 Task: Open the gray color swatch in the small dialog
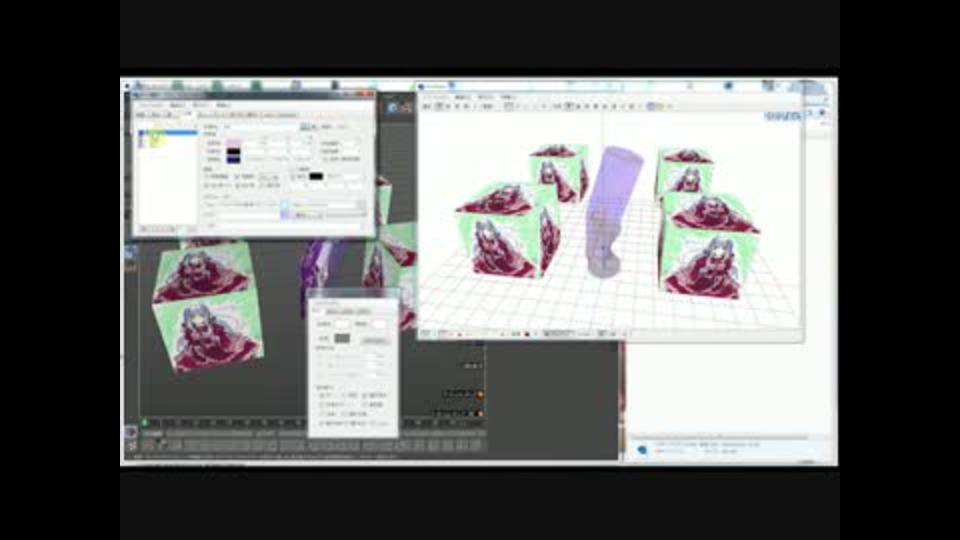click(x=342, y=339)
